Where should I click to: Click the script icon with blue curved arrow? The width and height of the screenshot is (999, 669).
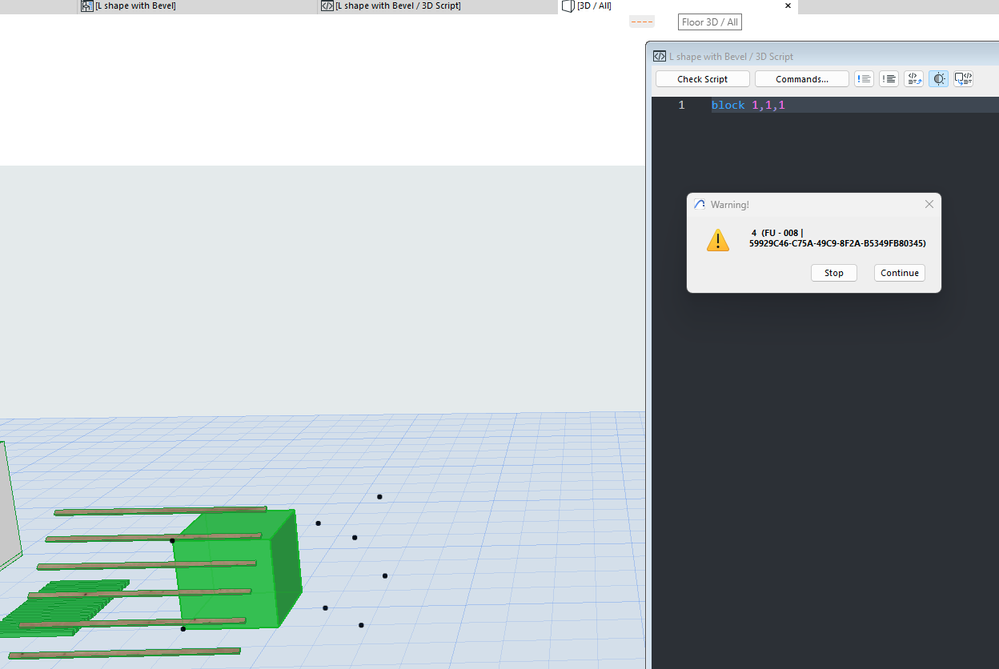(914, 79)
